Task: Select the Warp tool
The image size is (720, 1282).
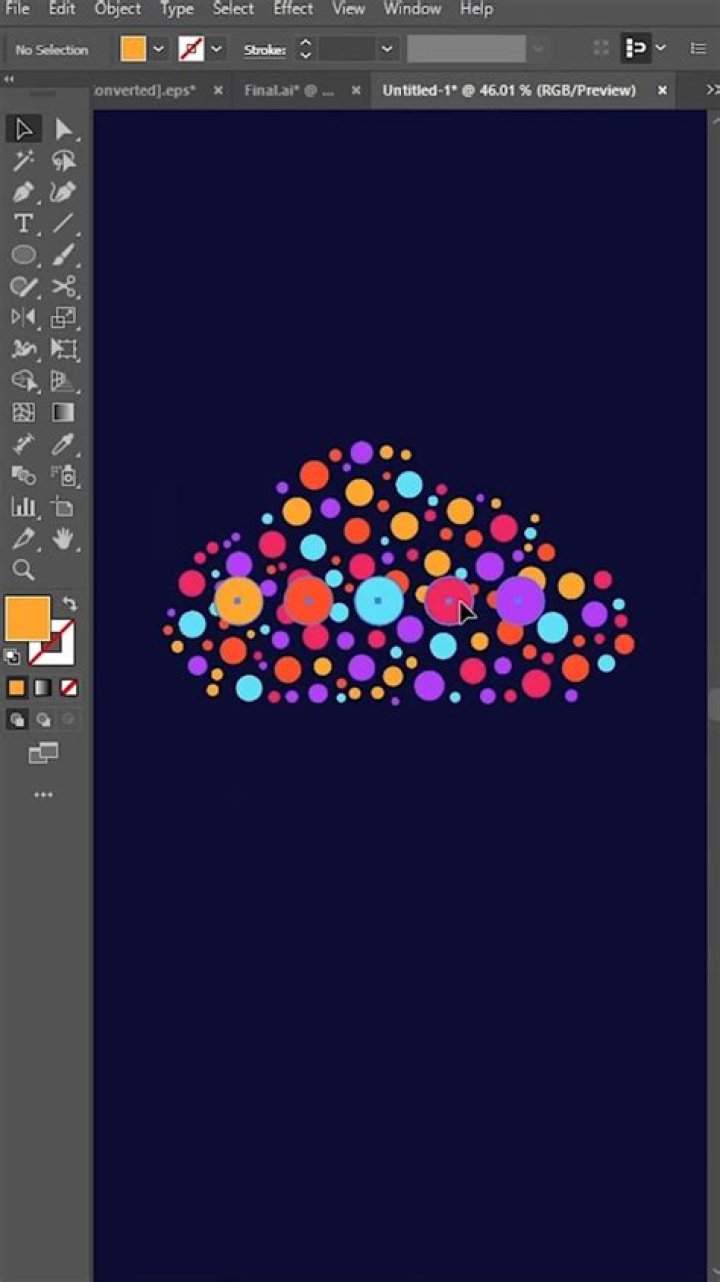Action: (x=24, y=350)
